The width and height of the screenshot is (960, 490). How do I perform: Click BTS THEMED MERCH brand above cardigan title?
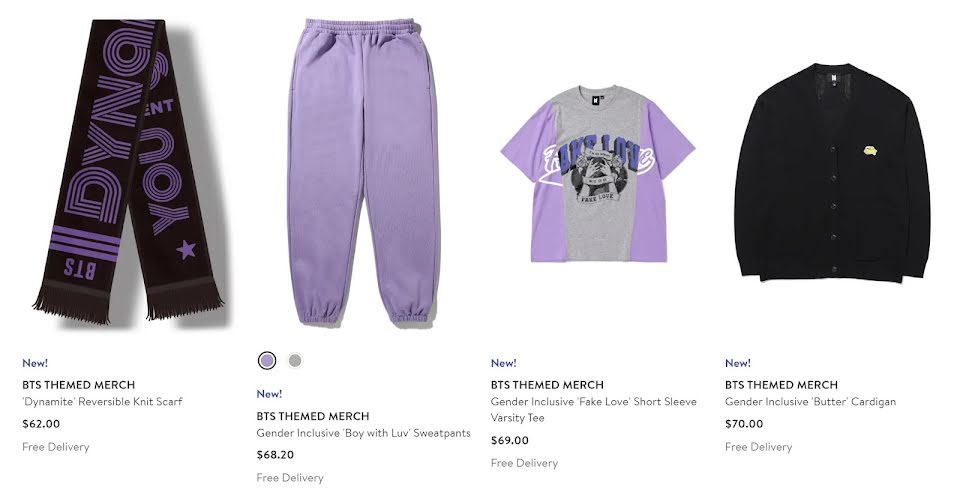pyautogui.click(x=781, y=385)
